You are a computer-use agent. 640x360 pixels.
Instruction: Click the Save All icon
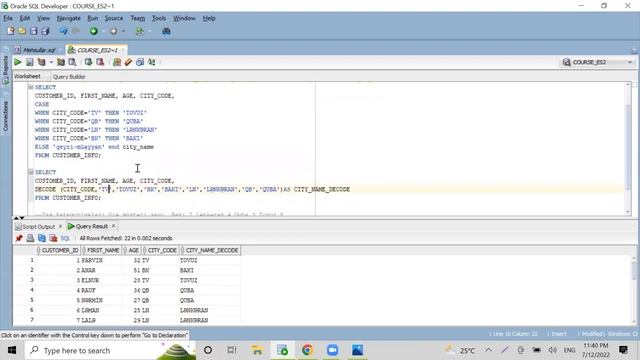coord(45,31)
